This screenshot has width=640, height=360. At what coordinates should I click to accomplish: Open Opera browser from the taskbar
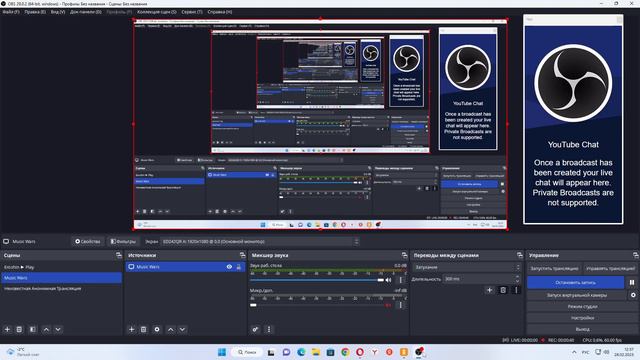[360, 352]
